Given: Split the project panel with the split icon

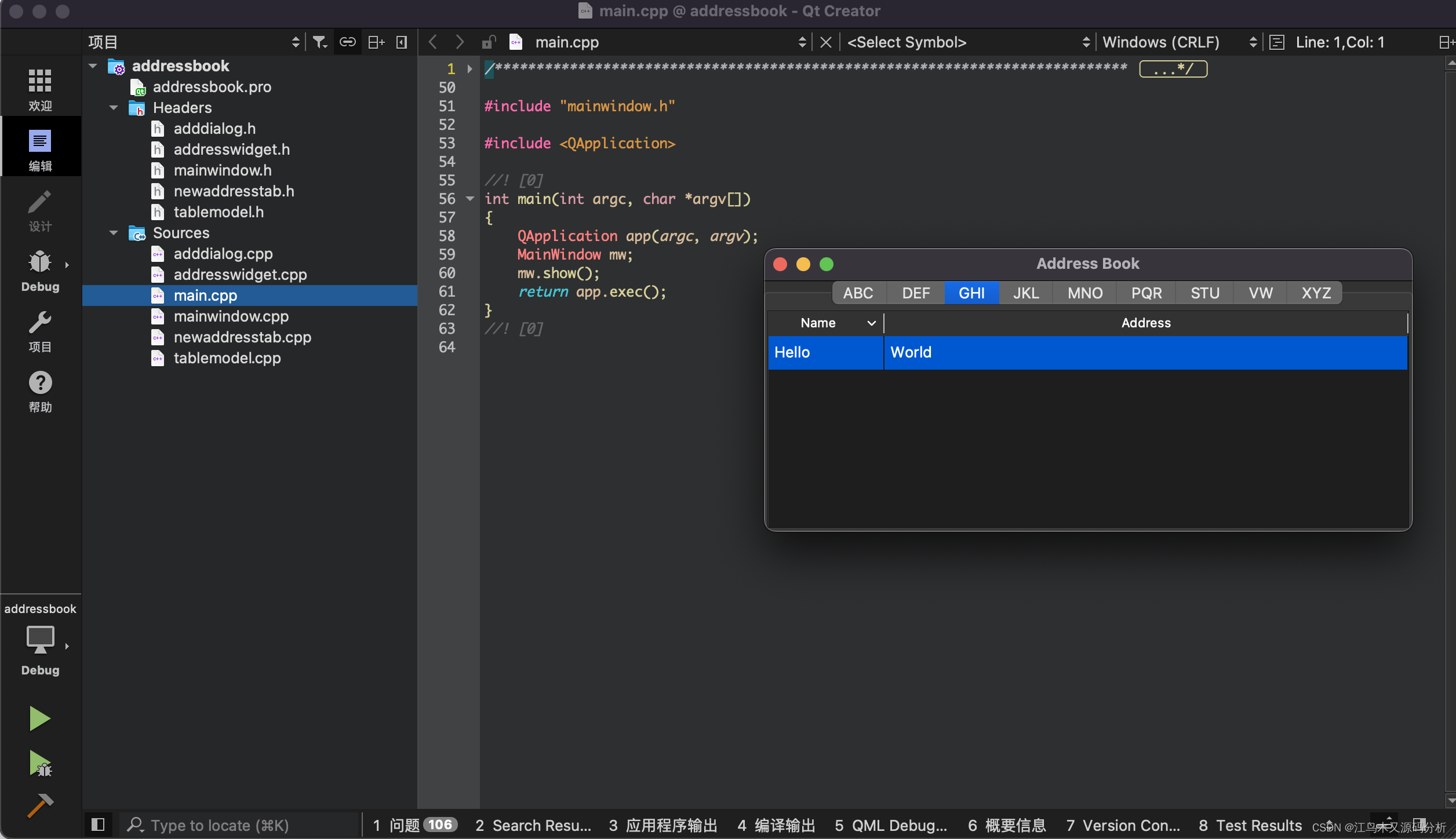Looking at the screenshot, I should [x=376, y=42].
